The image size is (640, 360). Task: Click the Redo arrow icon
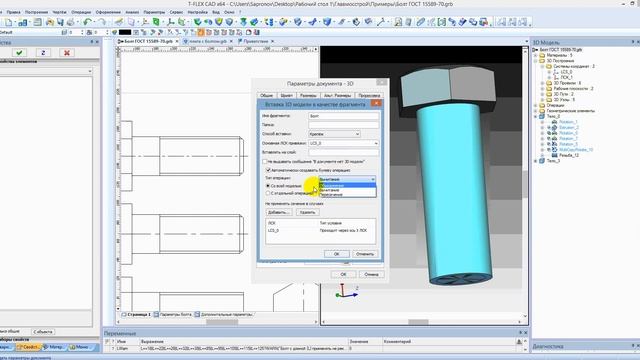(102, 22)
